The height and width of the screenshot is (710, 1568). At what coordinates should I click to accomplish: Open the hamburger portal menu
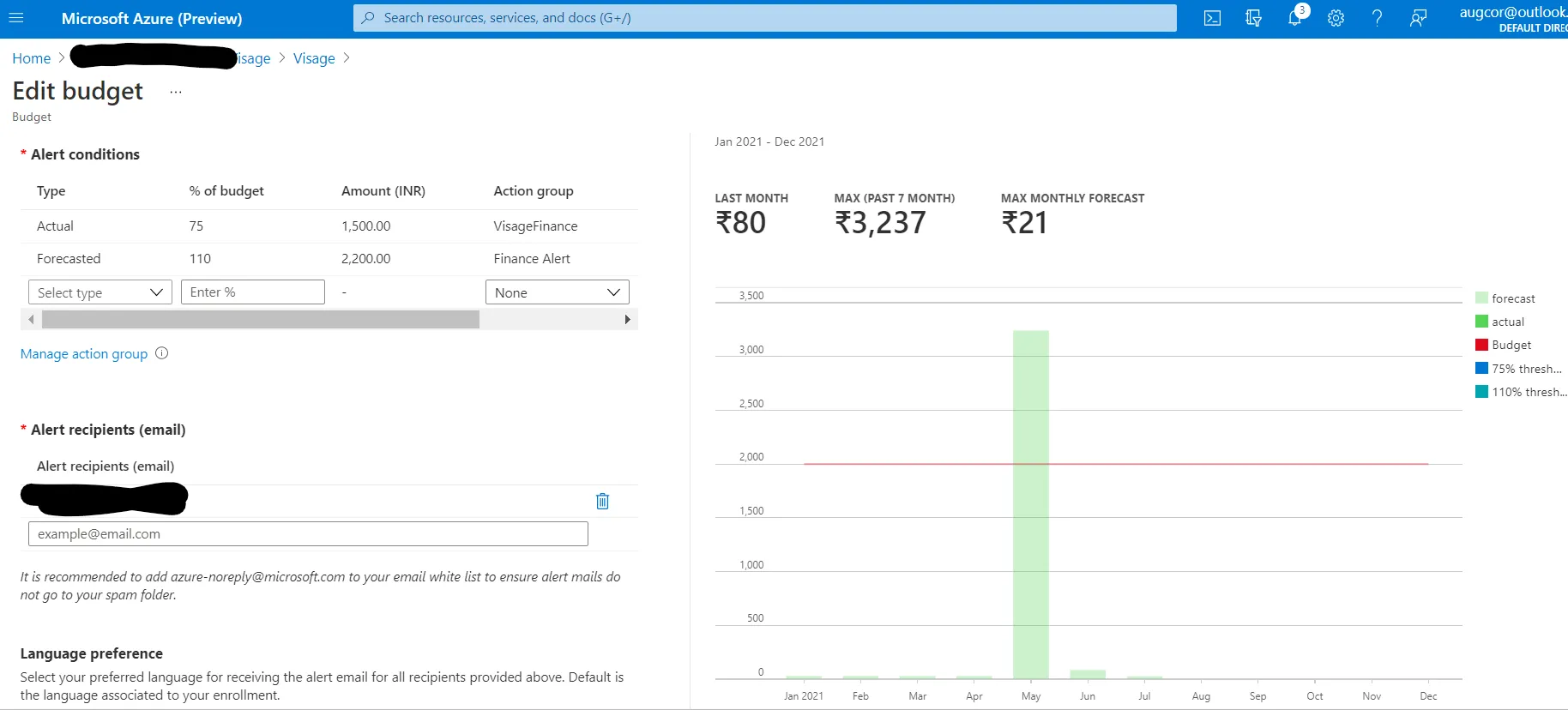(x=15, y=18)
